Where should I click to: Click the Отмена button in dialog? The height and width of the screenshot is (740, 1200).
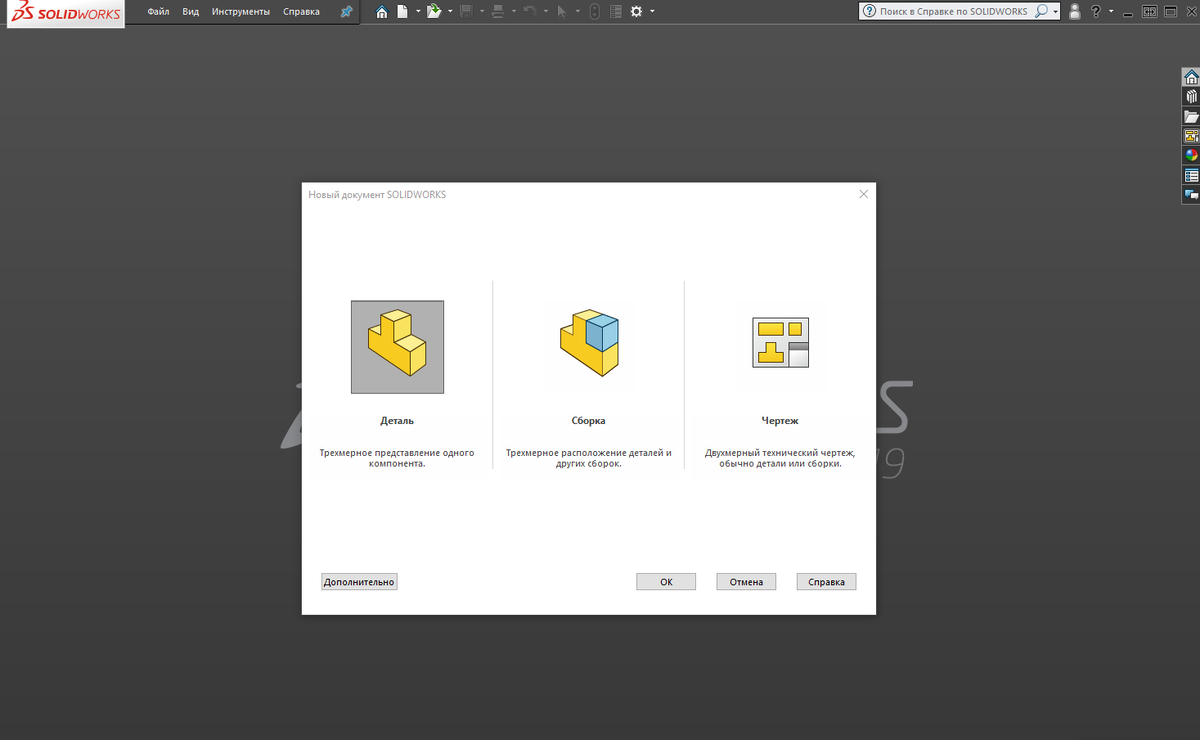pos(746,582)
